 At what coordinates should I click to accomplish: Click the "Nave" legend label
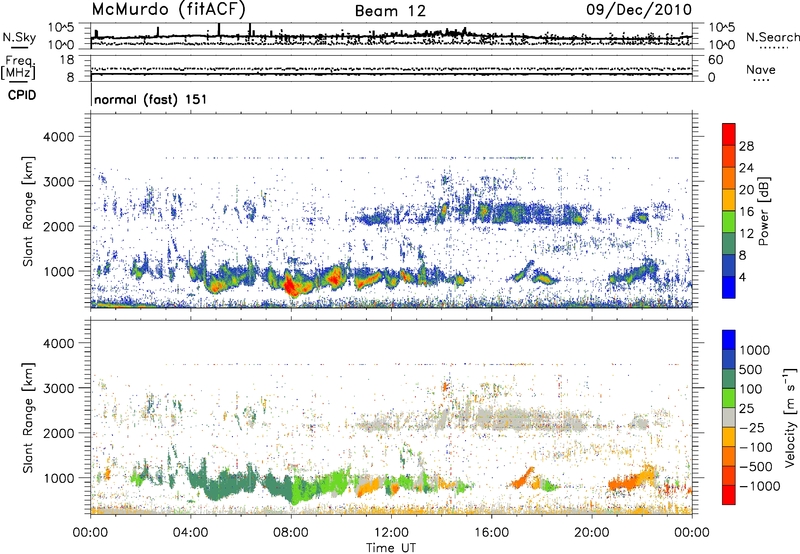[761, 69]
